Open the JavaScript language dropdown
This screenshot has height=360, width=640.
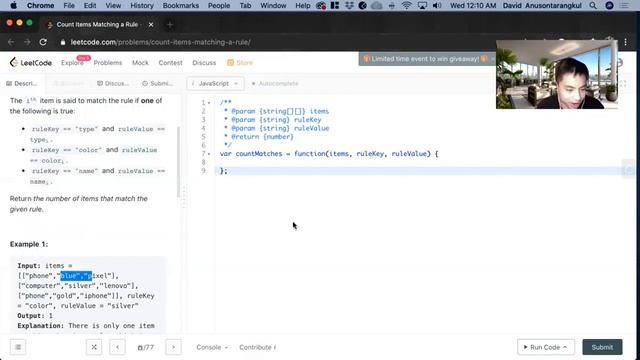coord(216,83)
